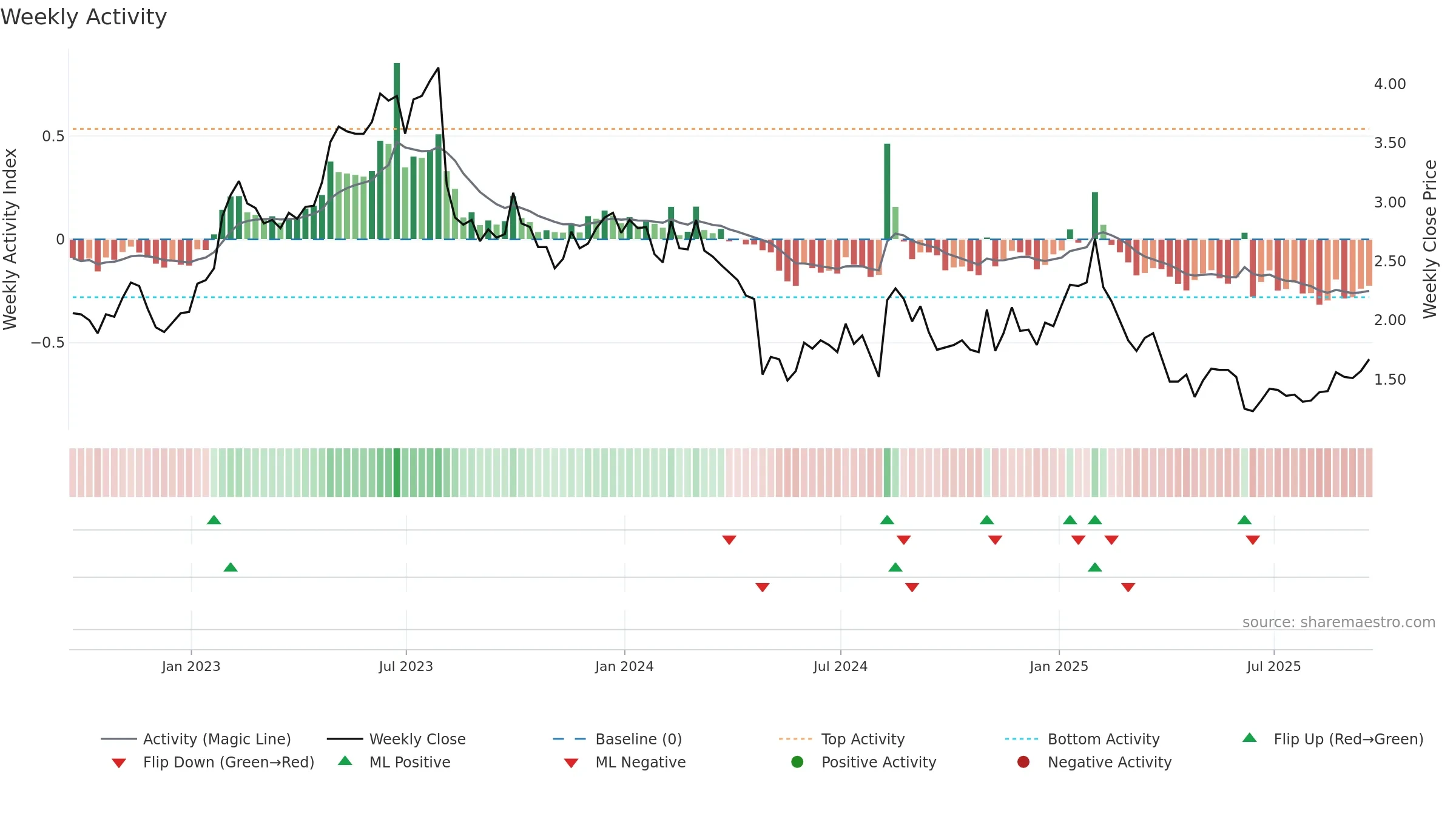Click the first flip-up marker after Jan 2023
The image size is (1456, 819).
tap(214, 520)
